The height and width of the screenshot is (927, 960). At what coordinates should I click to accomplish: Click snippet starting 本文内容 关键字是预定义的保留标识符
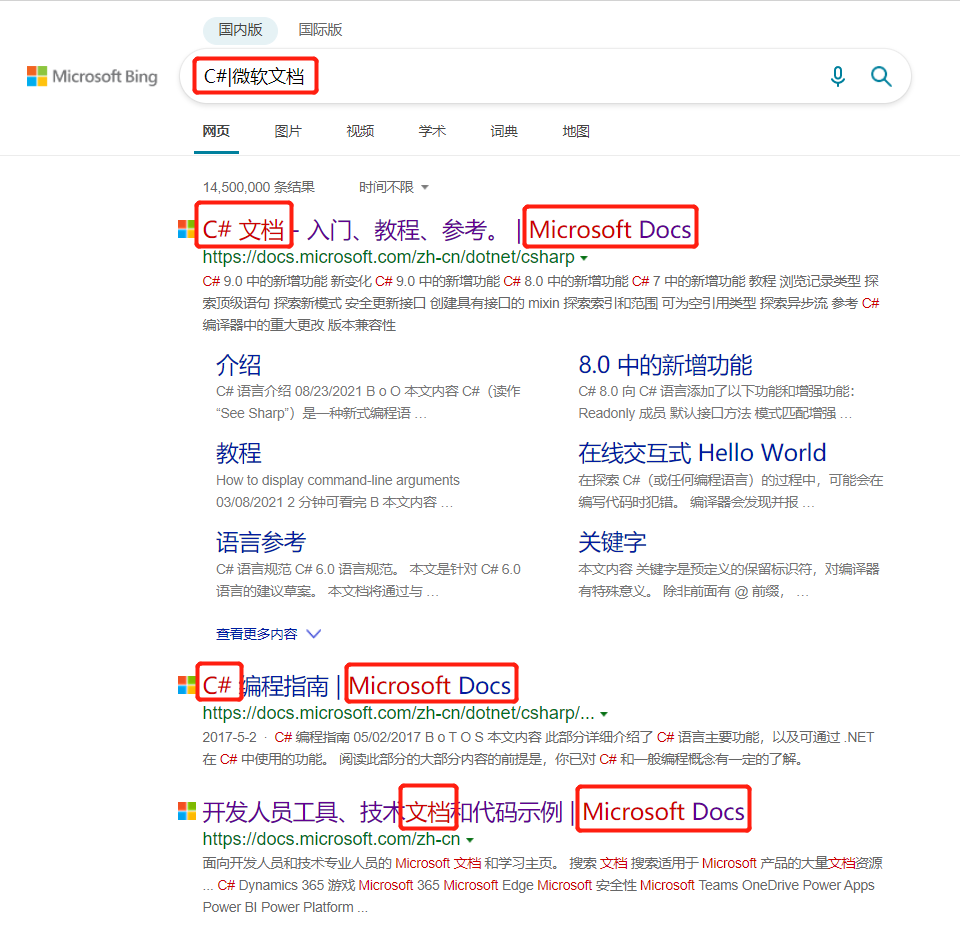[729, 580]
